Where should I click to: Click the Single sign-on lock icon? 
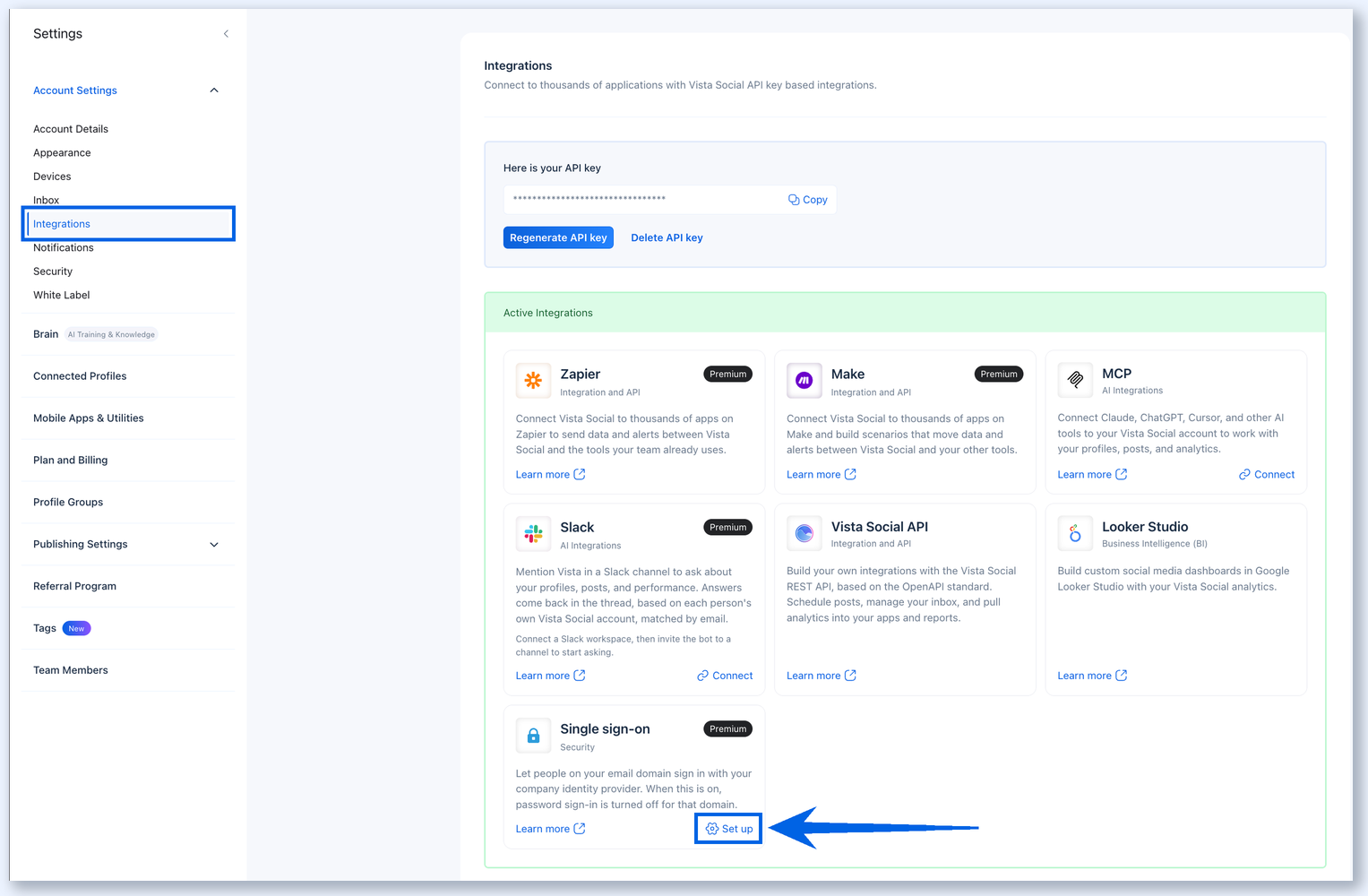pyautogui.click(x=533, y=736)
